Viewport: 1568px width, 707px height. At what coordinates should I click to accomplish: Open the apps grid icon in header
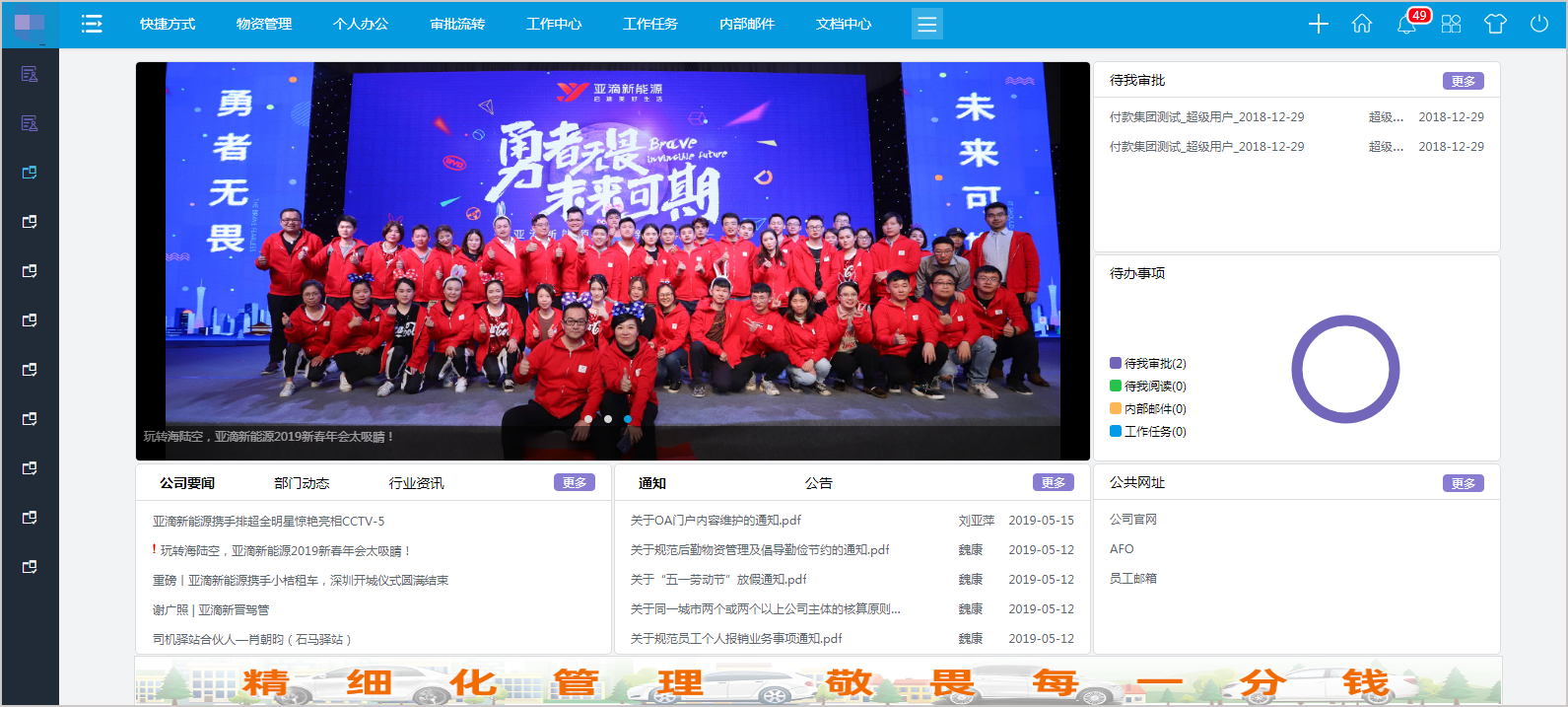[1451, 24]
